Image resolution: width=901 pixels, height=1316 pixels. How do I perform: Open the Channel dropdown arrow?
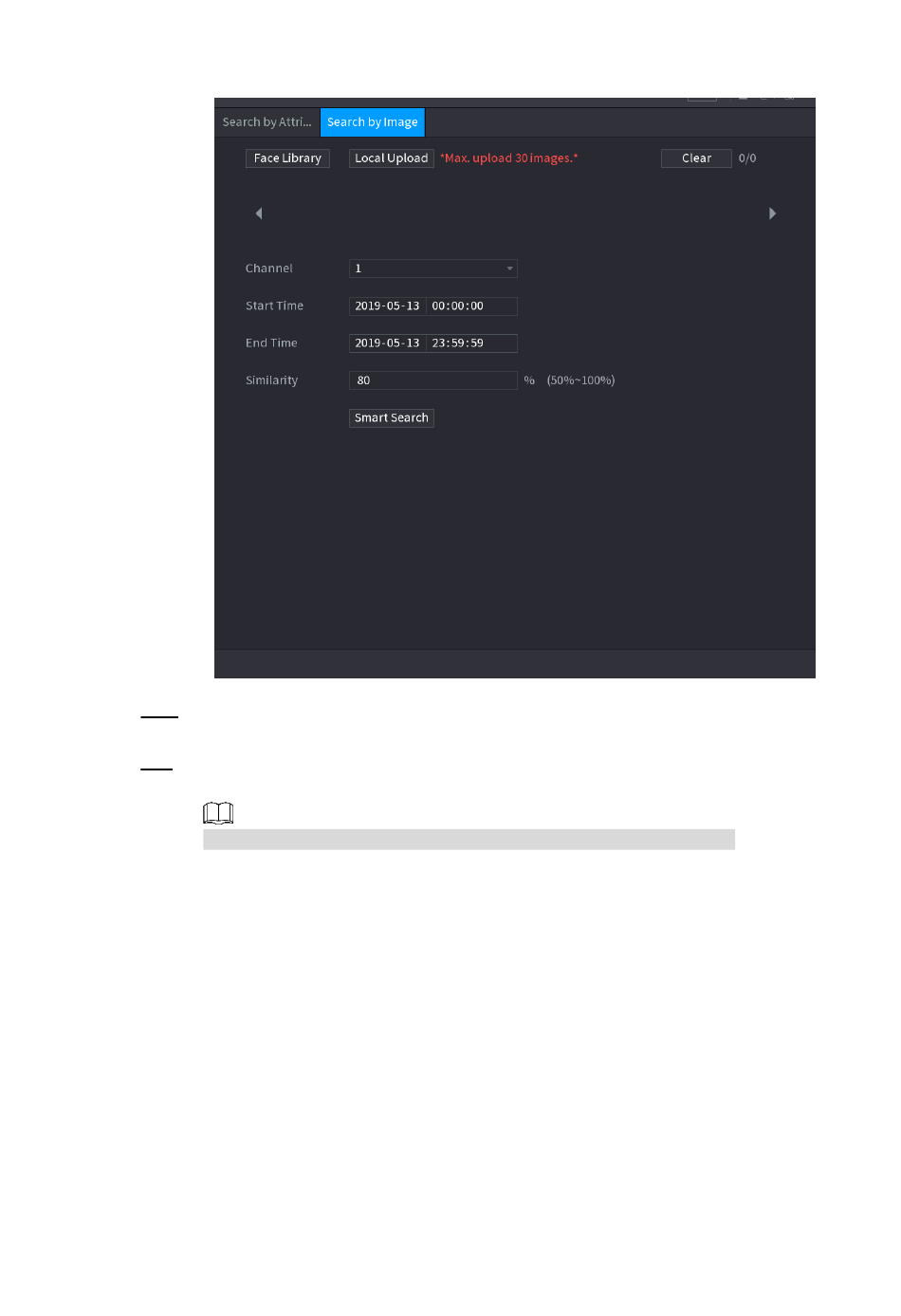click(509, 269)
